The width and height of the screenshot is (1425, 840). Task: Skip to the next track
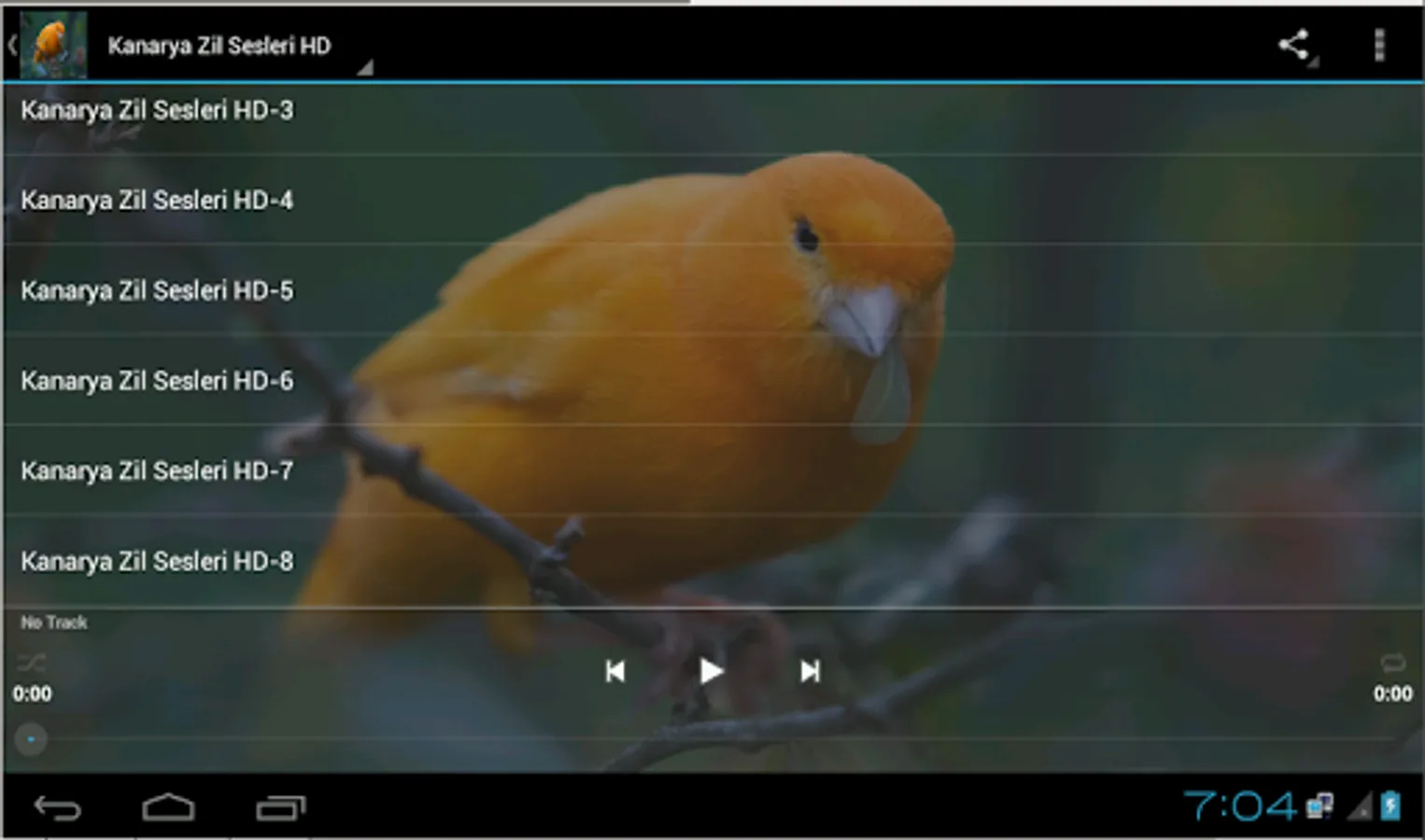pos(810,671)
